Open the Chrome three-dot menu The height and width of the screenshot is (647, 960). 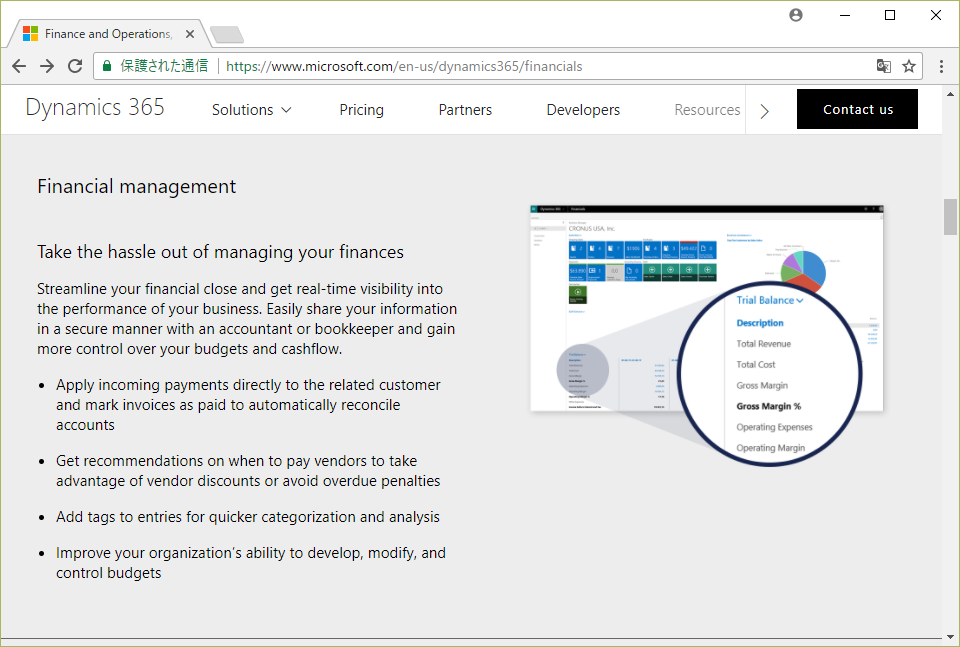click(x=942, y=66)
